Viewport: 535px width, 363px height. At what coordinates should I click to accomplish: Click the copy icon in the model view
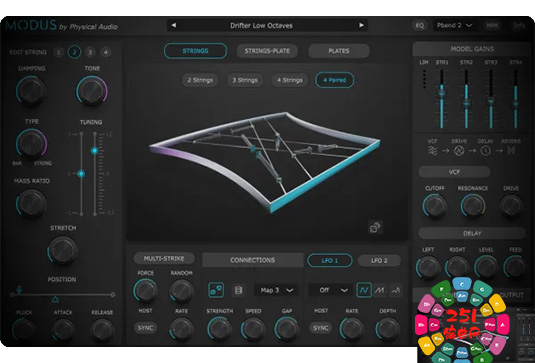[x=375, y=228]
